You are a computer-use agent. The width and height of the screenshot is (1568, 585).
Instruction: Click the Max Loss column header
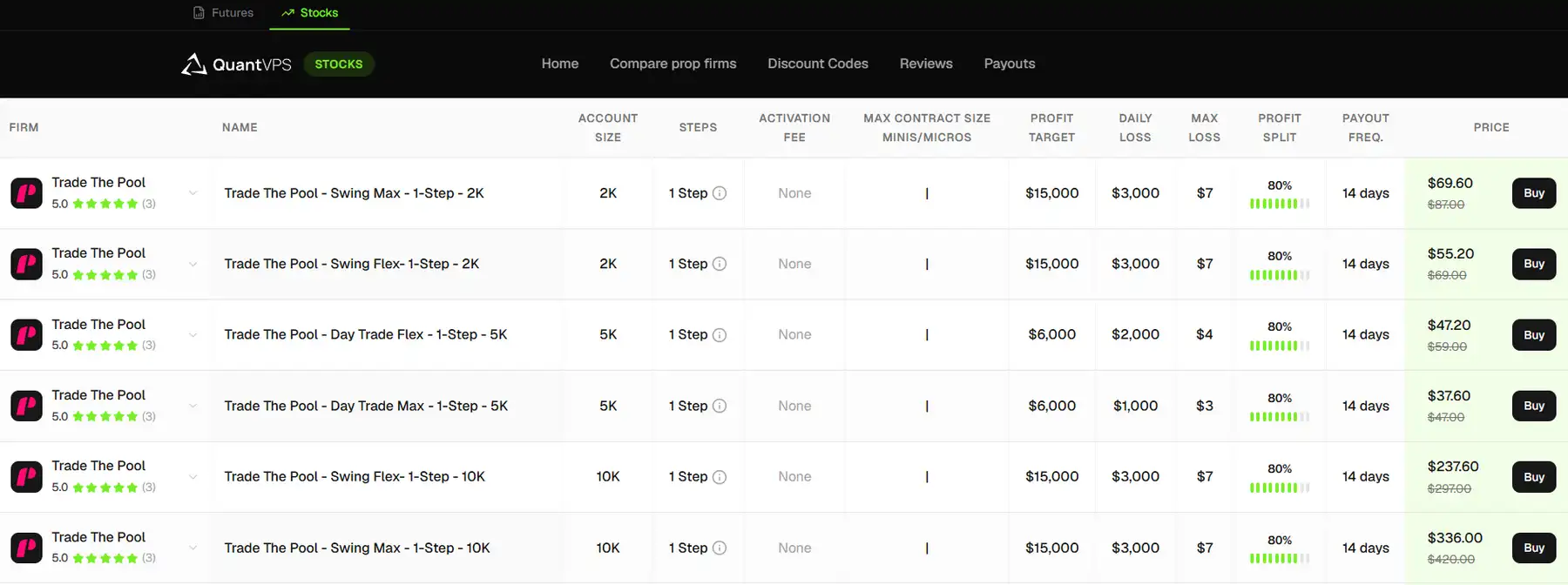(x=1205, y=128)
